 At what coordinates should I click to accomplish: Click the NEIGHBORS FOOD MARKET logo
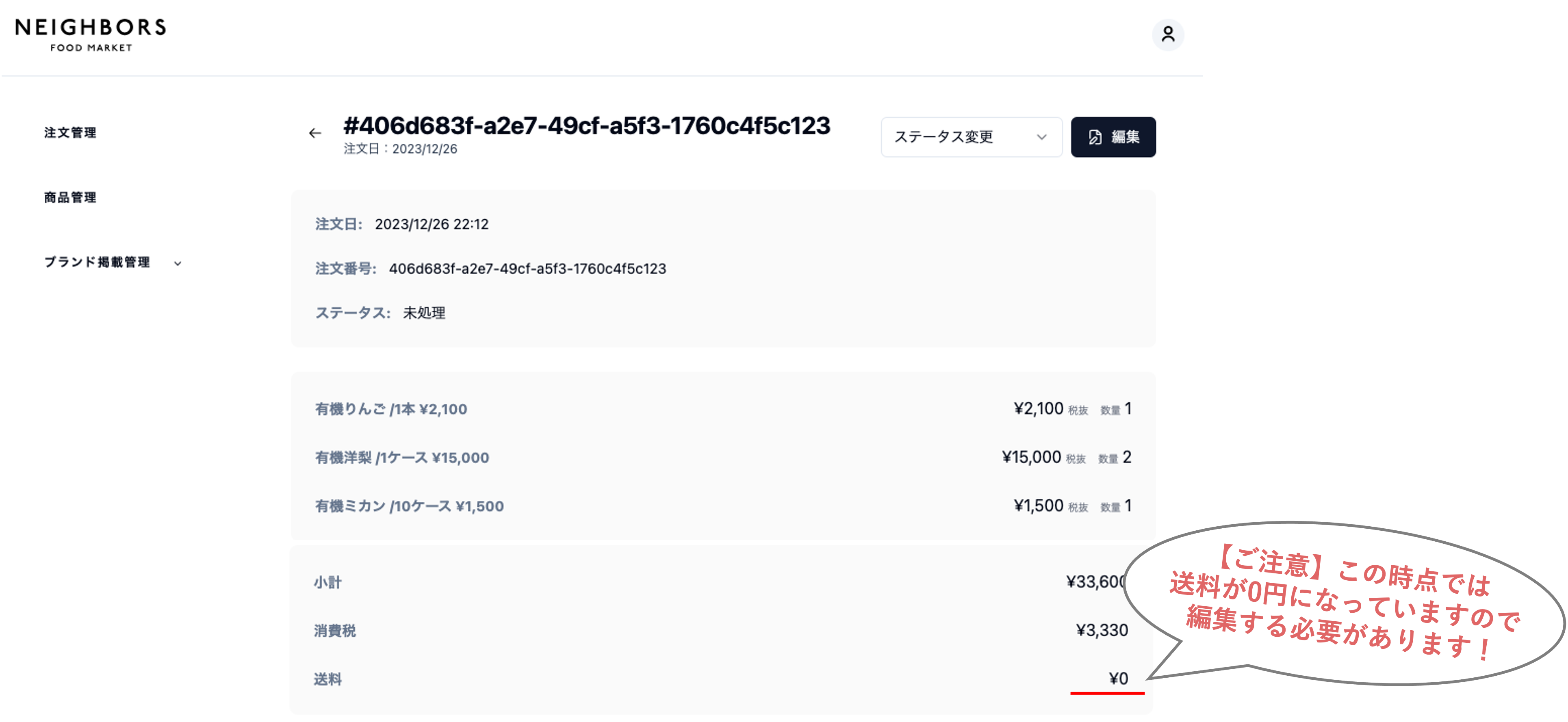tap(91, 35)
